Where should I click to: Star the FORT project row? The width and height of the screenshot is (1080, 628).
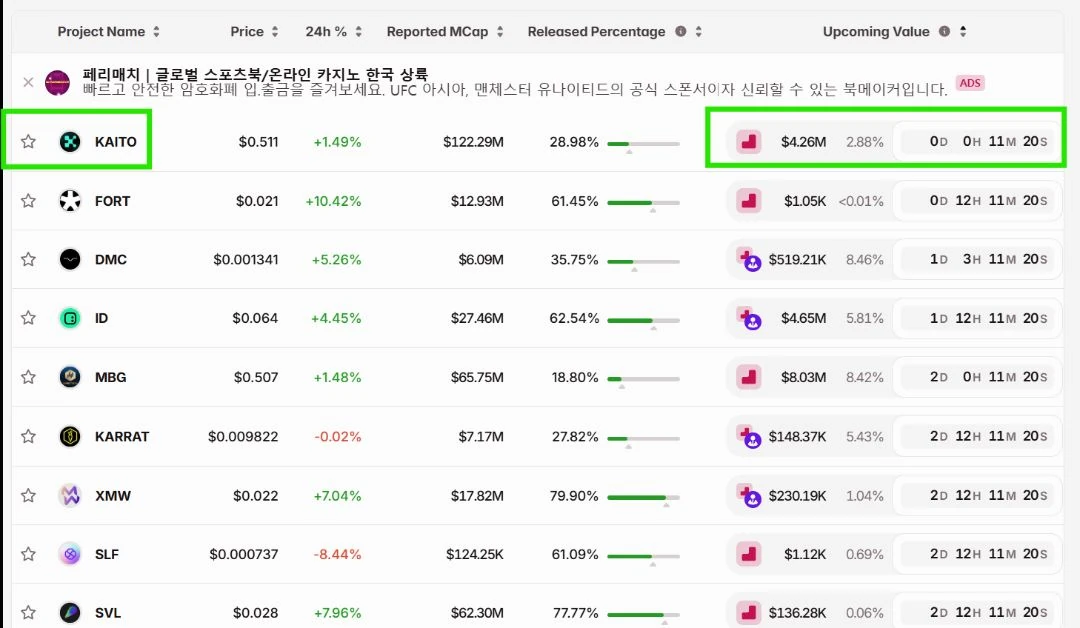pos(28,201)
